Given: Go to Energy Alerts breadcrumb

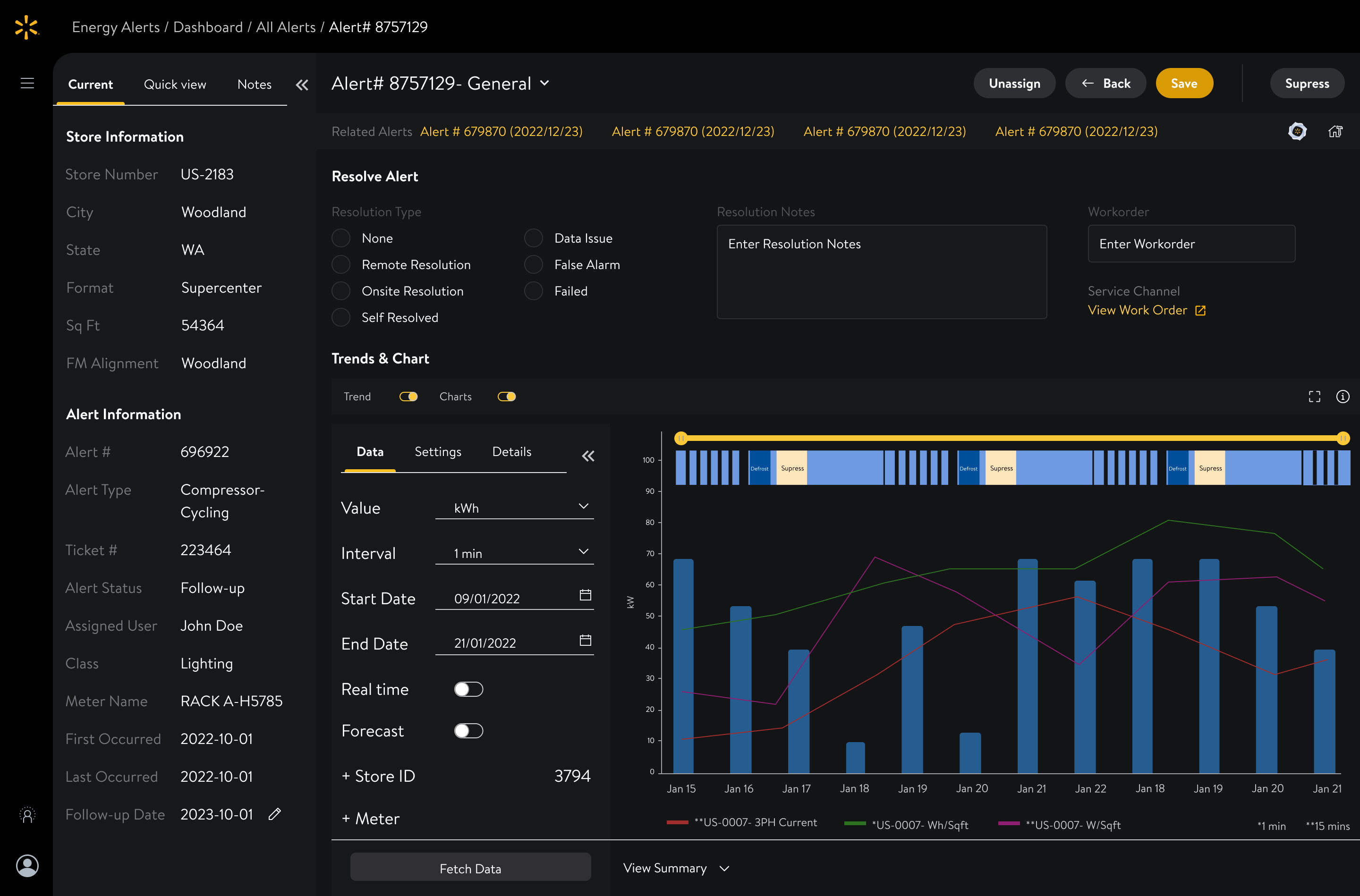Looking at the screenshot, I should pos(116,27).
